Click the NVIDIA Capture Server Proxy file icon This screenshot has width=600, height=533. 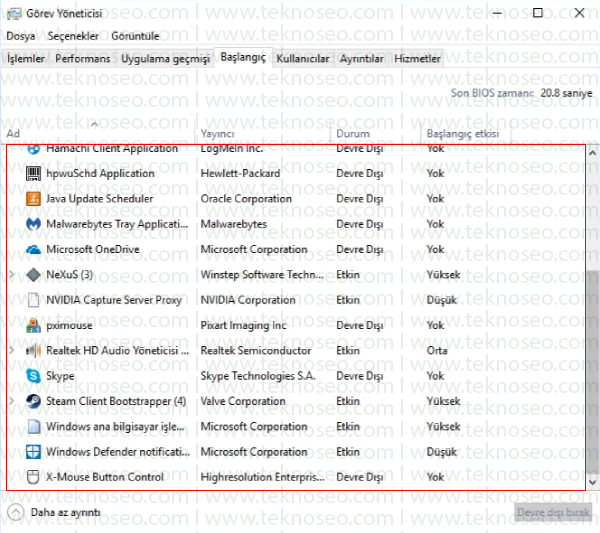click(x=33, y=300)
